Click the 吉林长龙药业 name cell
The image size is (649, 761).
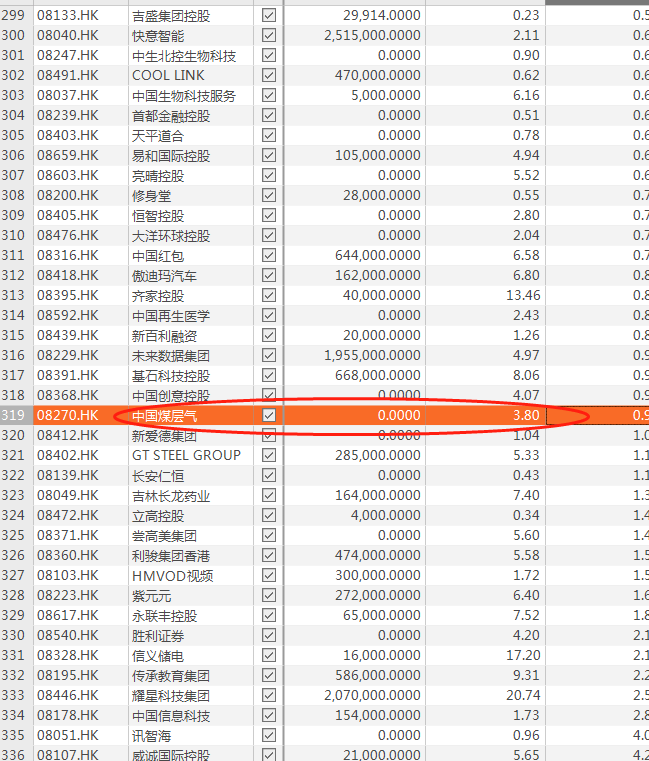coord(190,495)
